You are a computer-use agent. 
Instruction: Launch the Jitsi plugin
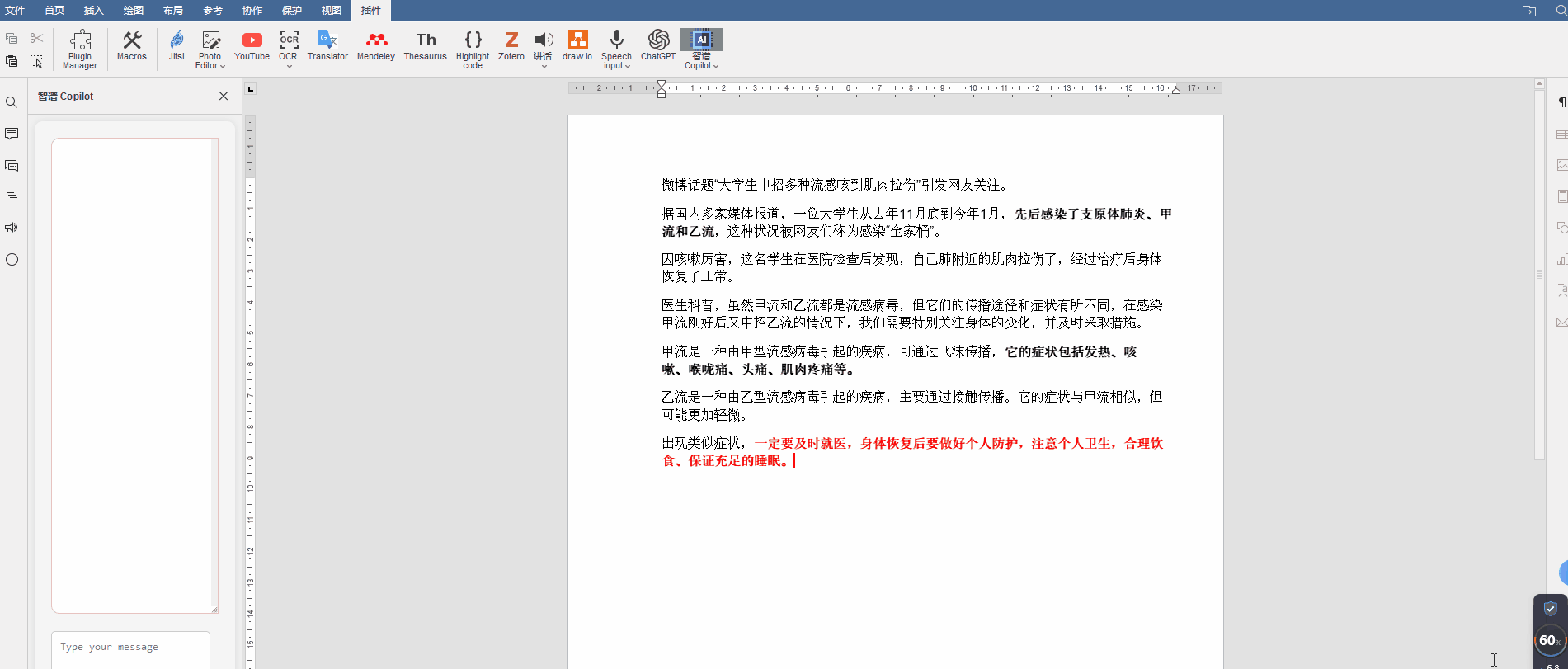177,45
